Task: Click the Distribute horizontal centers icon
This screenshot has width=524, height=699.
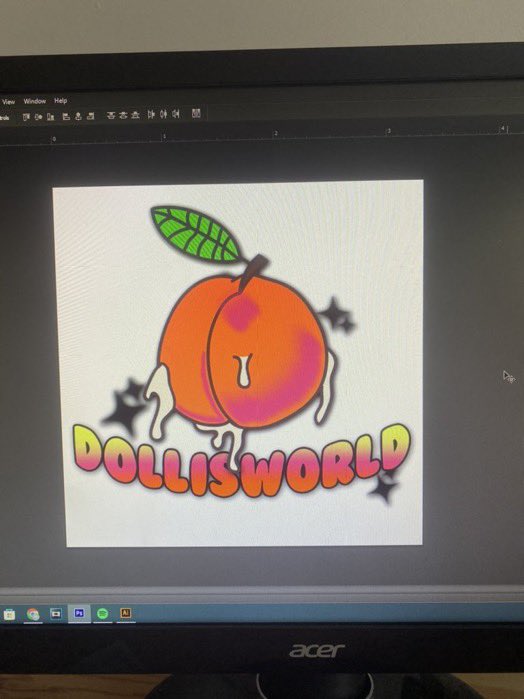Action: [x=163, y=114]
